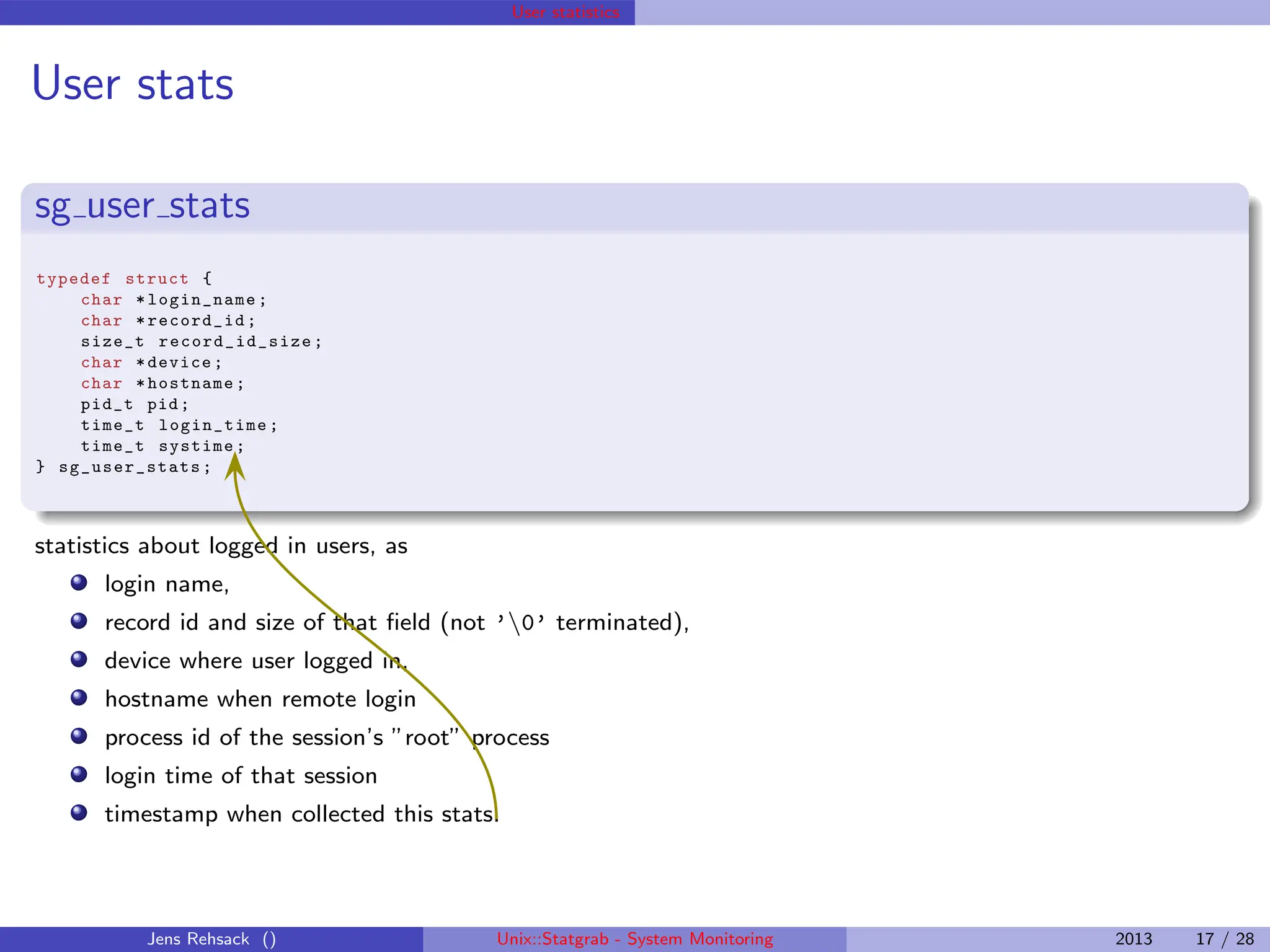This screenshot has height=952, width=1270.
Task: Click the 'pid_t pid;' code line
Action: pyautogui.click(x=135, y=405)
